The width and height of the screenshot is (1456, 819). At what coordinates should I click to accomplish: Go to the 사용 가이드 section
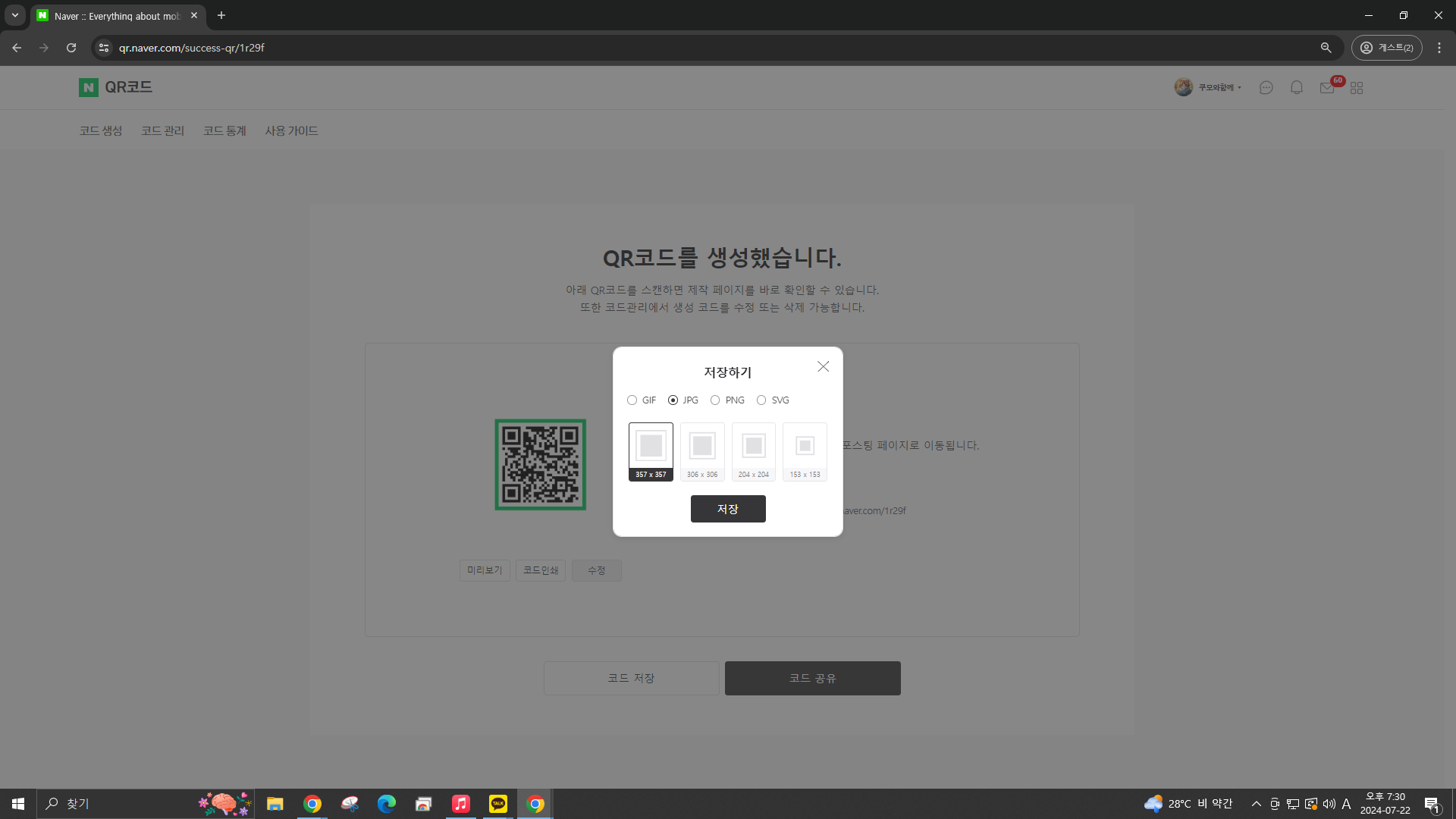pyautogui.click(x=291, y=130)
